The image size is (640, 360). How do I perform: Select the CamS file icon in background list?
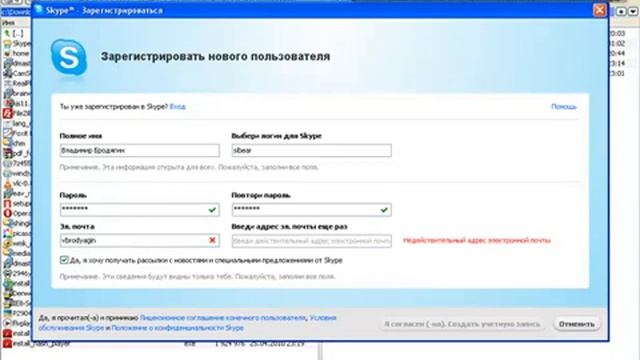pyautogui.click(x=7, y=73)
